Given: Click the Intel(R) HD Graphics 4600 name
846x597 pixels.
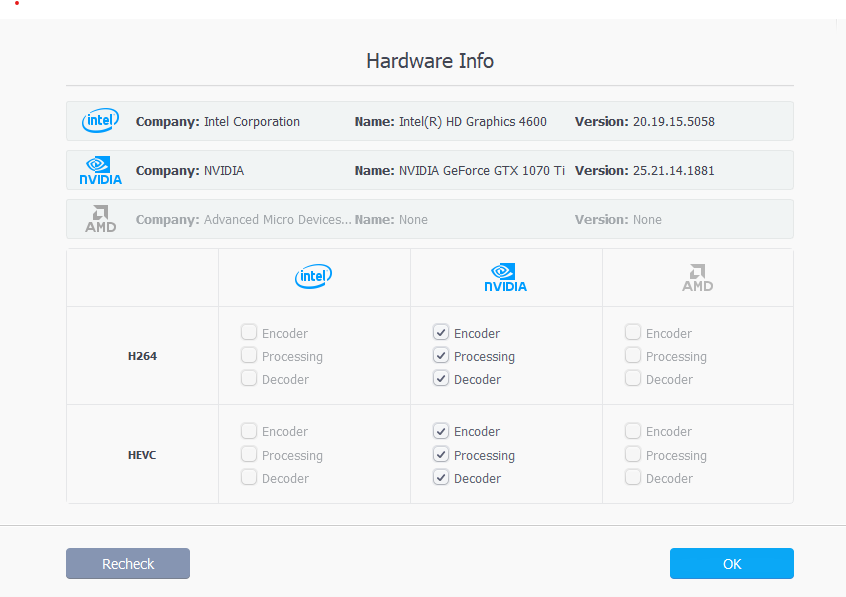Looking at the screenshot, I should [x=473, y=122].
